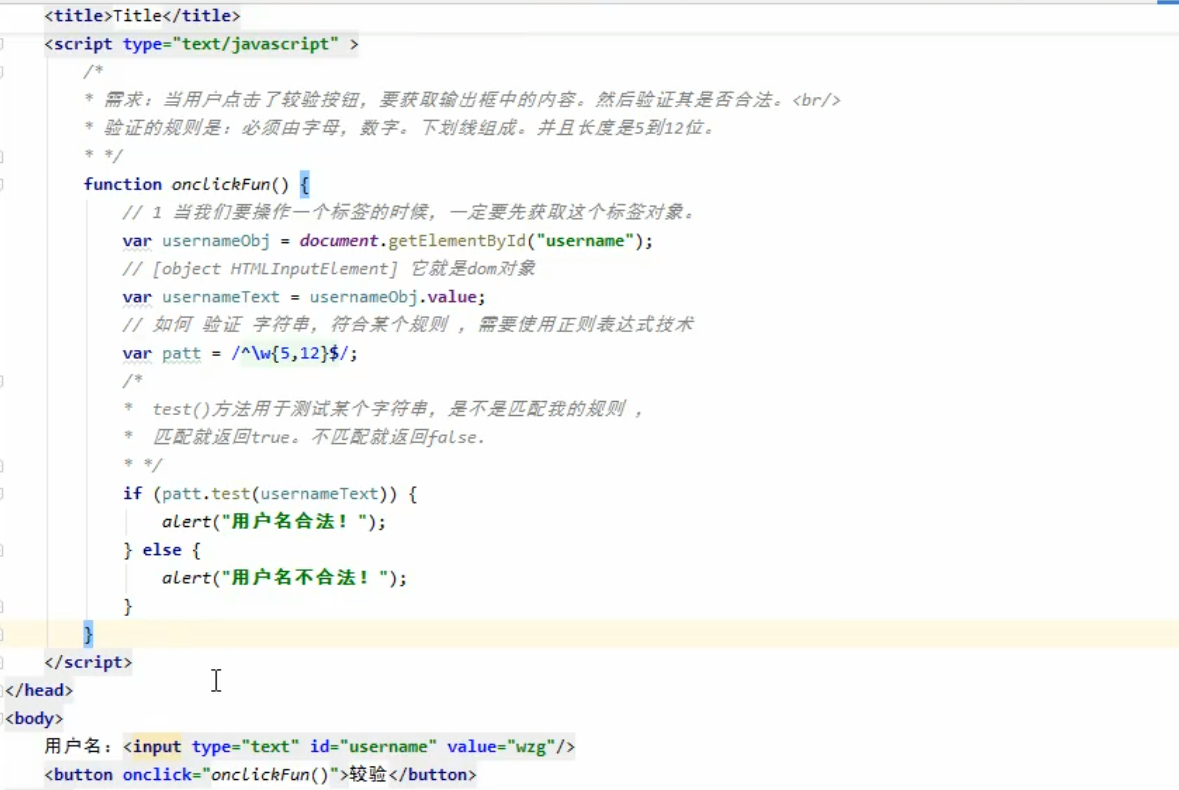Click the value="wzg" attribute
The height and width of the screenshot is (790, 1179).
(x=501, y=746)
